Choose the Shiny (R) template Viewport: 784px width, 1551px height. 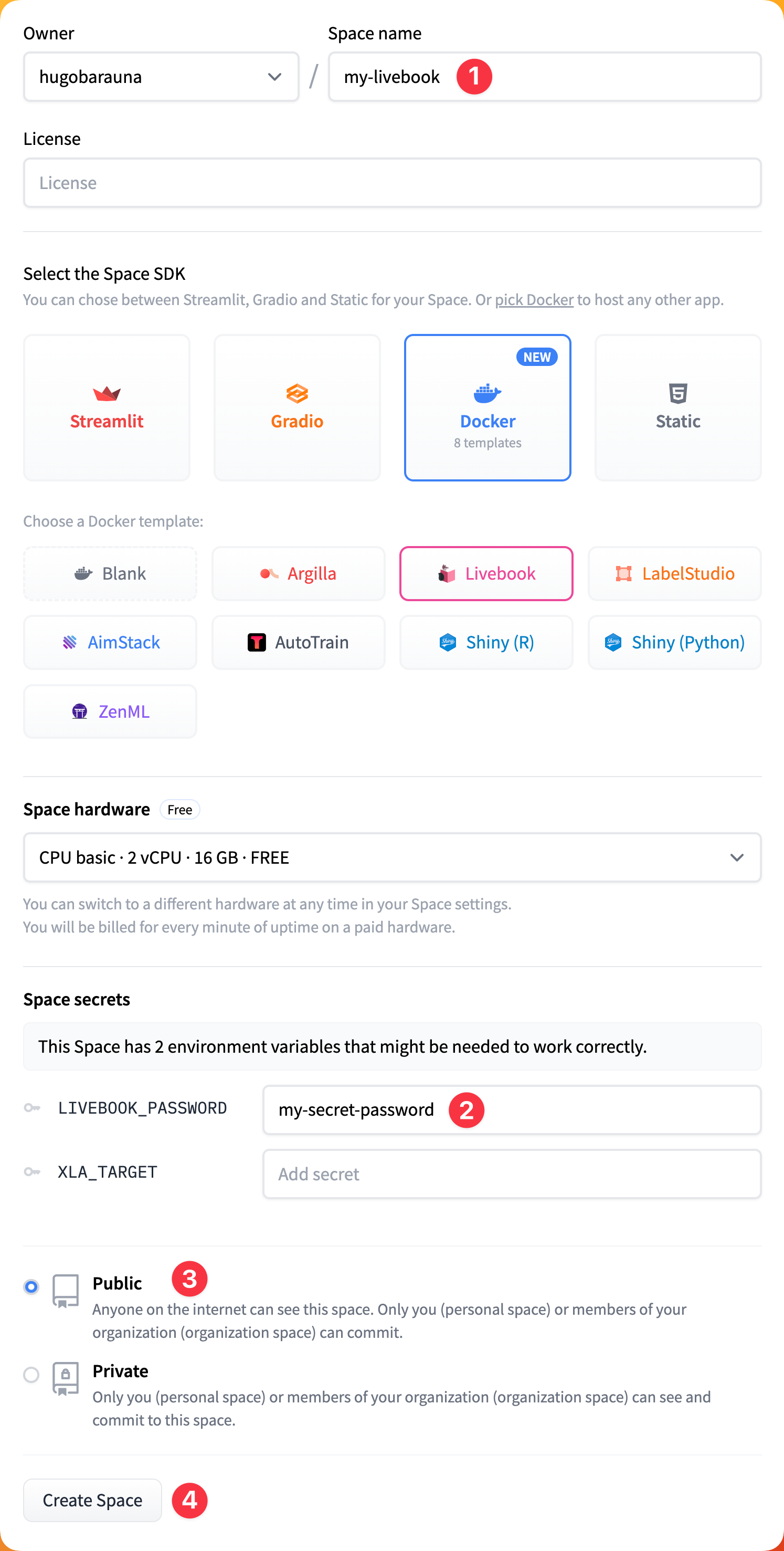486,642
